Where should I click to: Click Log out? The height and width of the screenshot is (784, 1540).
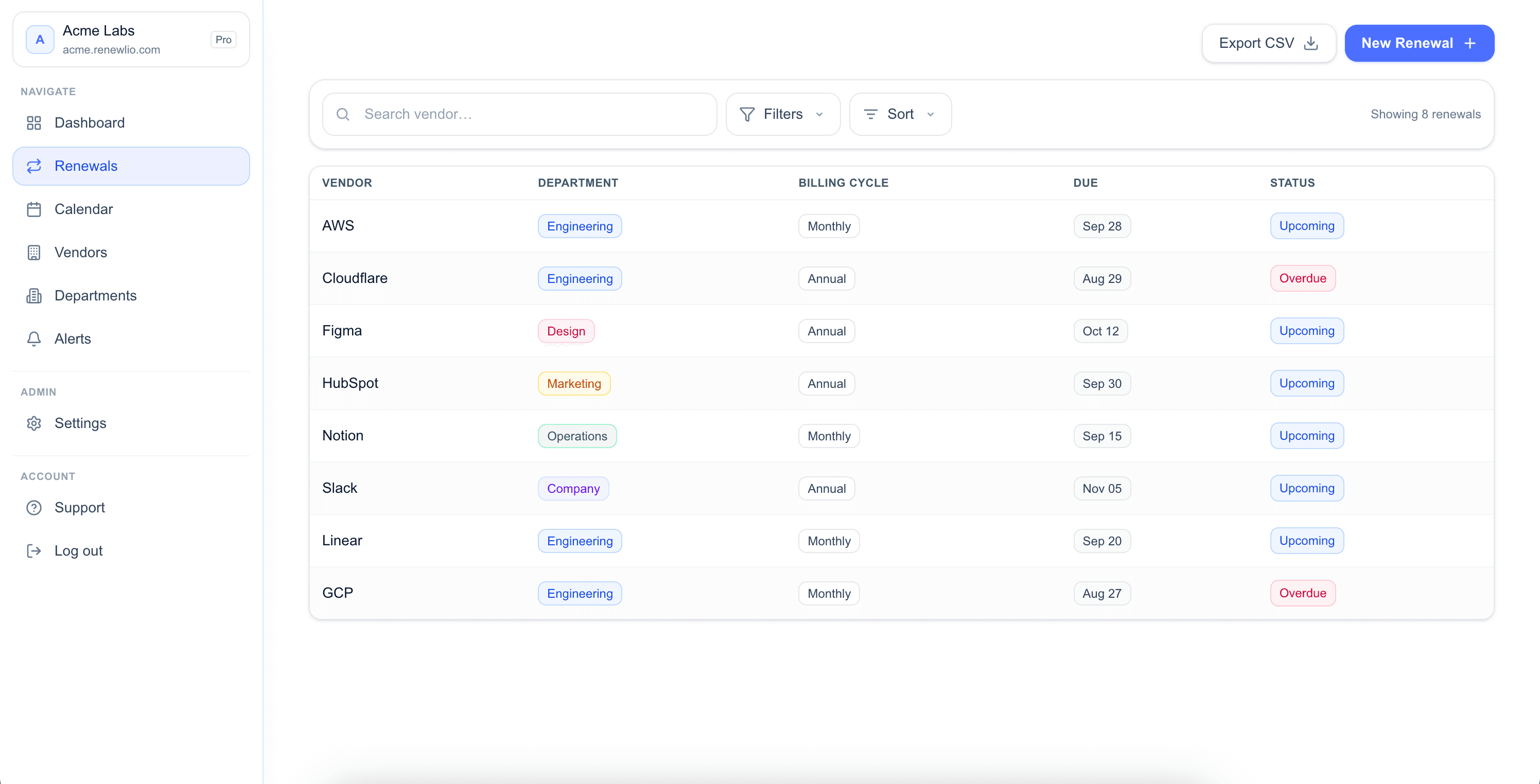[x=131, y=550]
